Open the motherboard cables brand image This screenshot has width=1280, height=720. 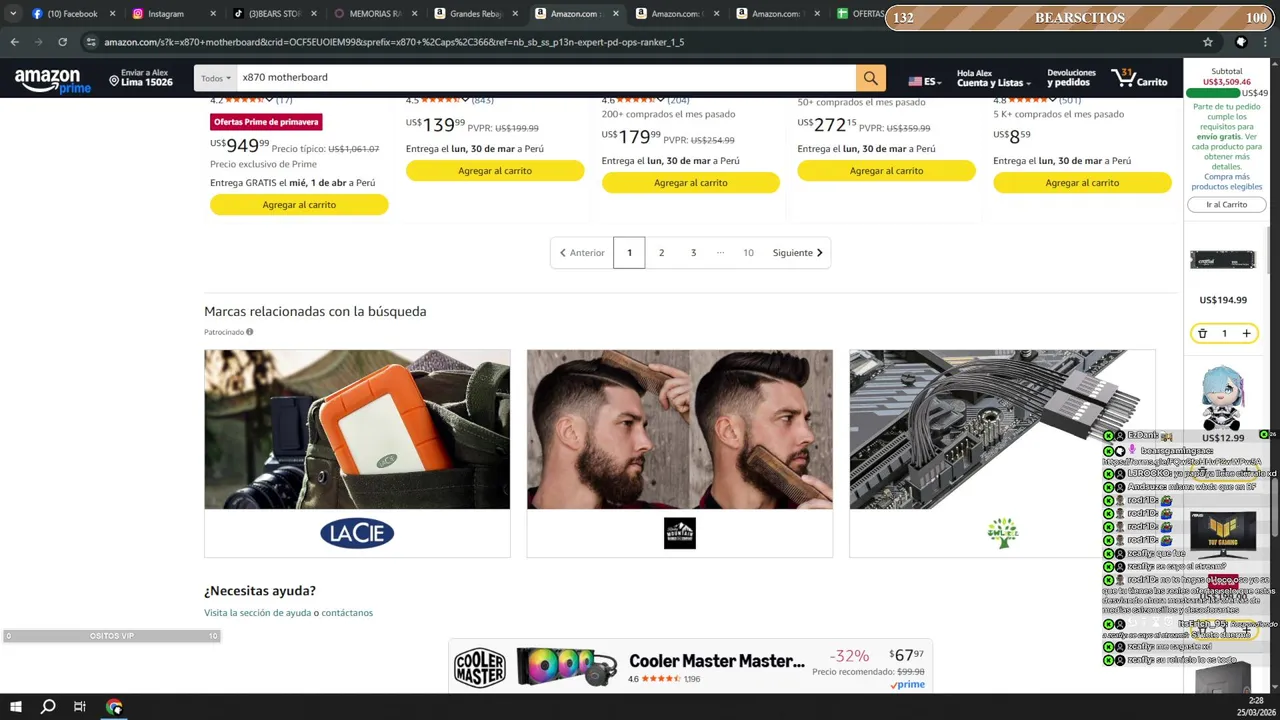click(1002, 429)
